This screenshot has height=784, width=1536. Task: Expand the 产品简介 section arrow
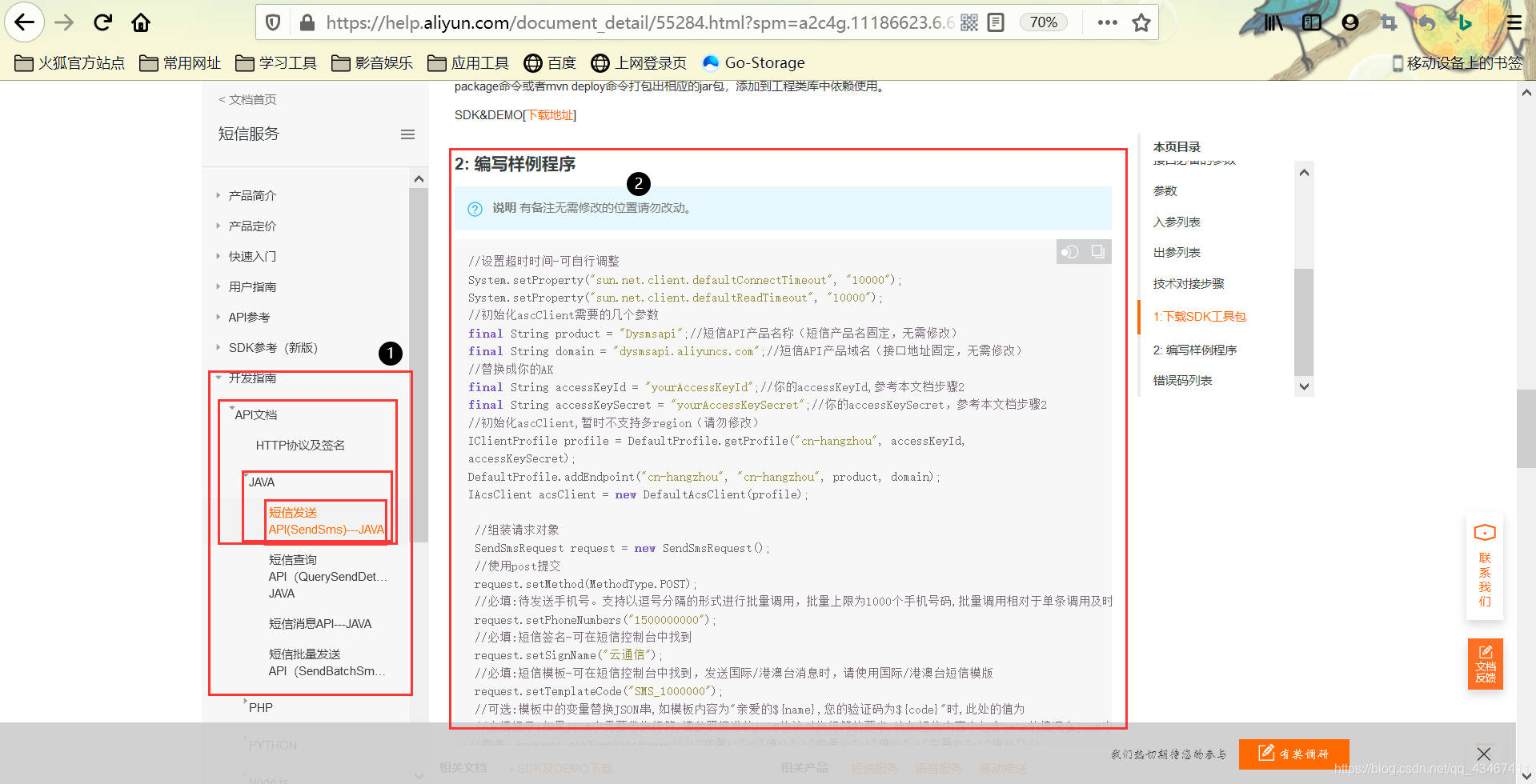point(218,195)
